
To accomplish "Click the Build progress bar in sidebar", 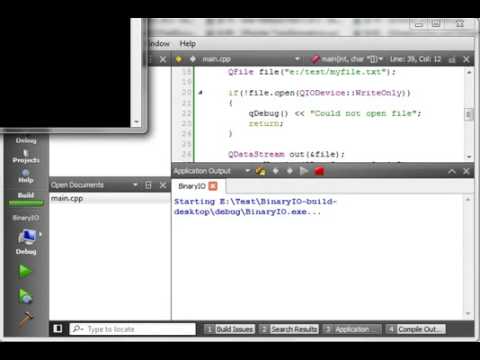I will pos(26,202).
